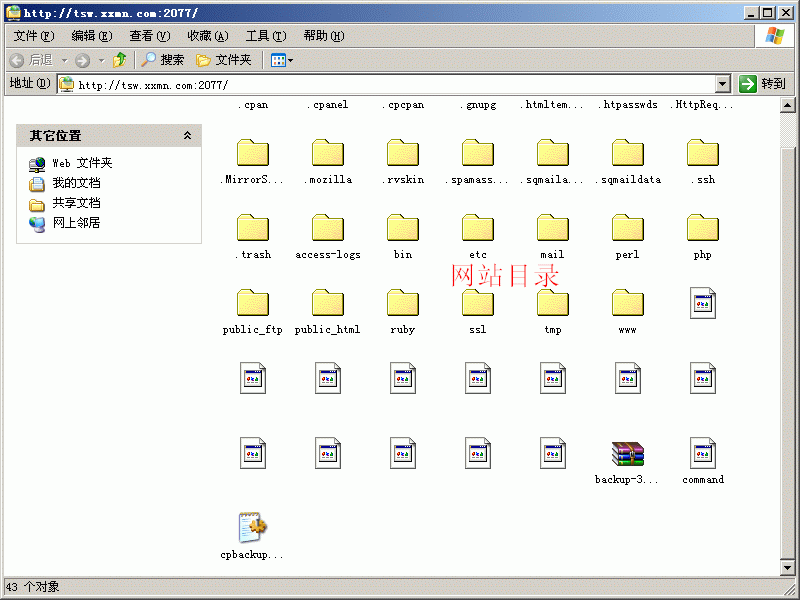
Task: Click the .htpasswds folder label
Action: pos(628,105)
